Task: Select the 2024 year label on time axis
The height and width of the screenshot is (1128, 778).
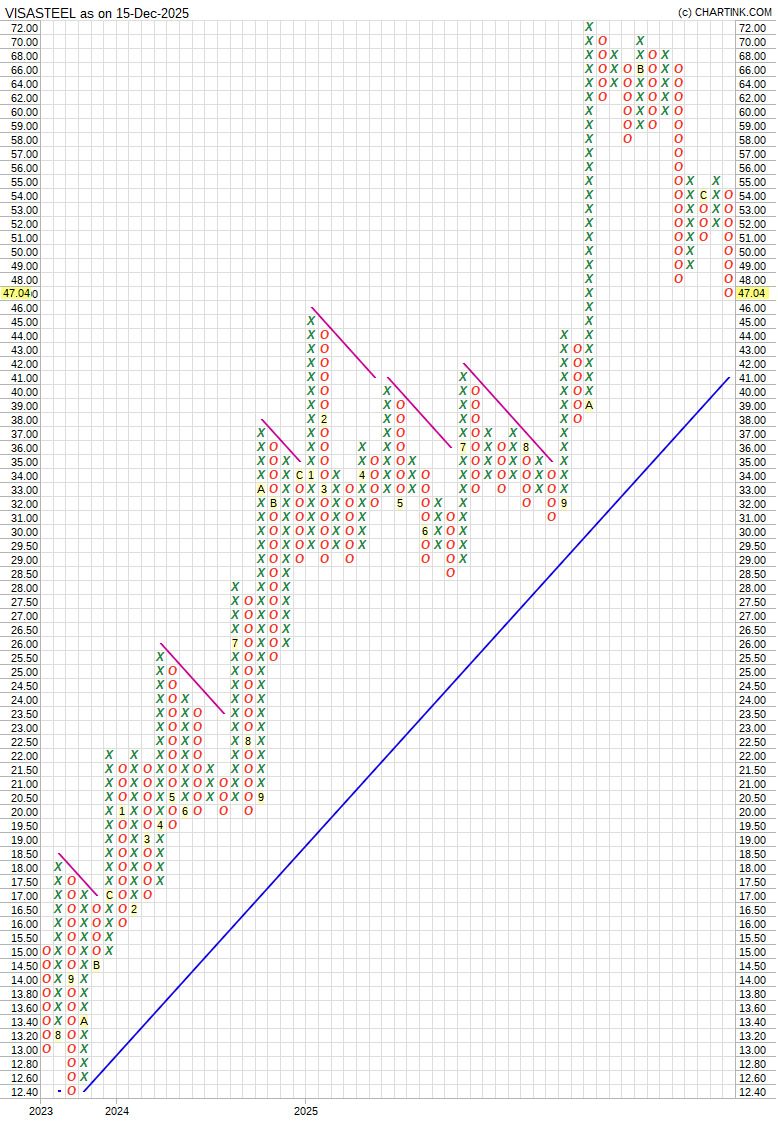Action: coord(117,1111)
